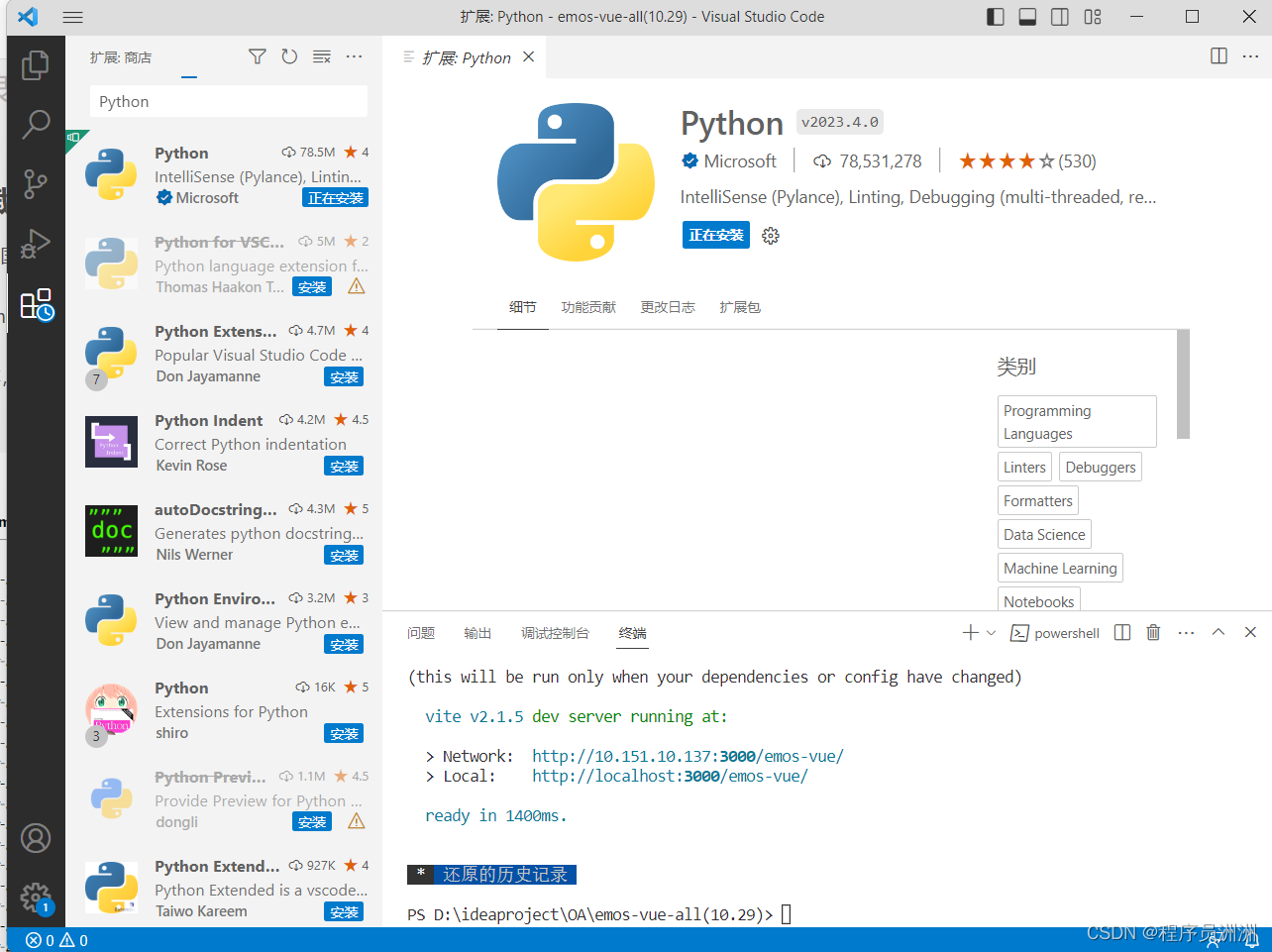Open the localhost:3000 URL in terminal

[670, 776]
